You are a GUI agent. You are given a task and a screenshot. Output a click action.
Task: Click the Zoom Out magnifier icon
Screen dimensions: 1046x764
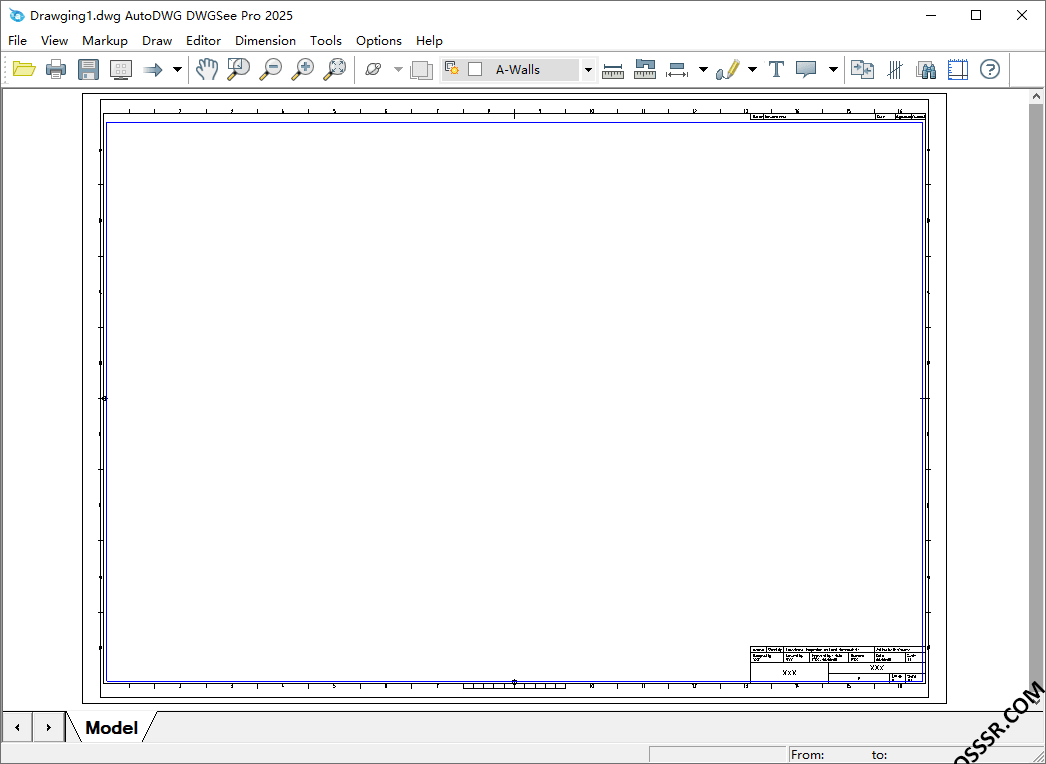pyautogui.click(x=270, y=69)
